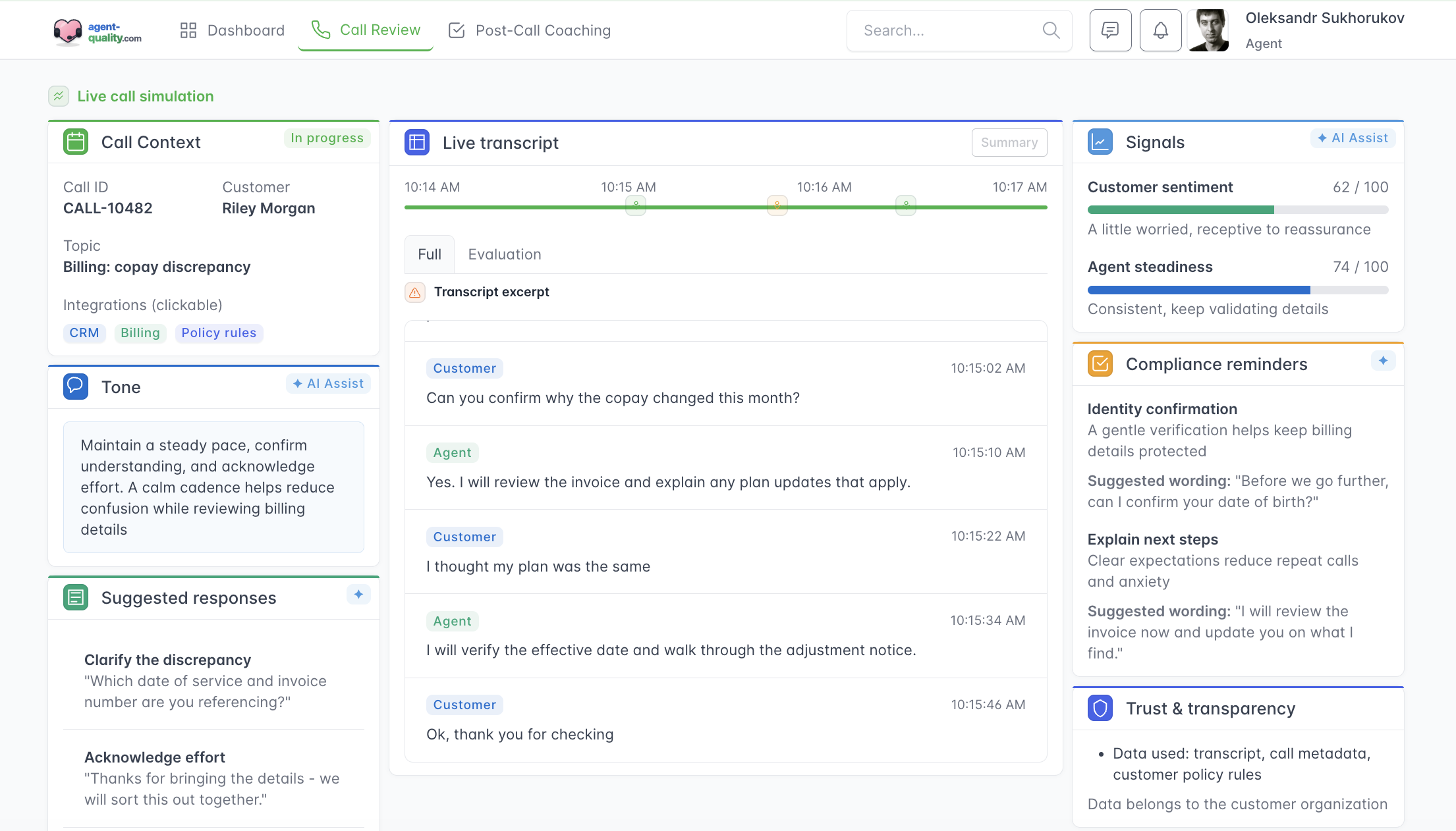1456x831 pixels.
Task: Open the Policy rules integration
Action: [219, 333]
